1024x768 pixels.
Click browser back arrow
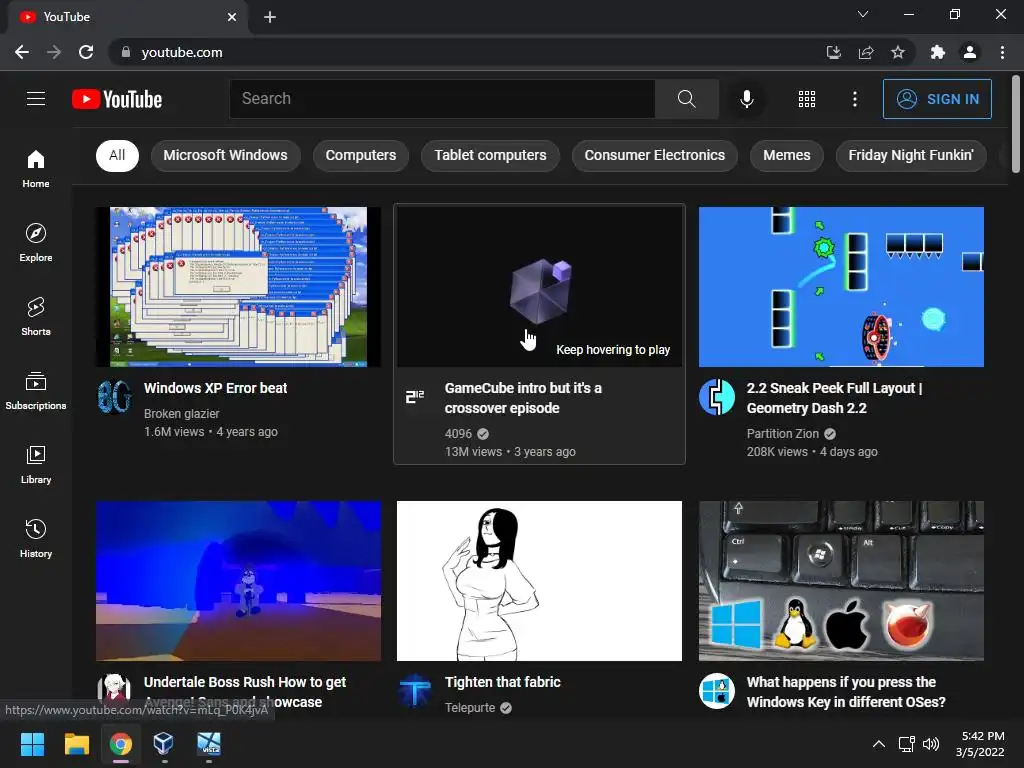pos(22,52)
